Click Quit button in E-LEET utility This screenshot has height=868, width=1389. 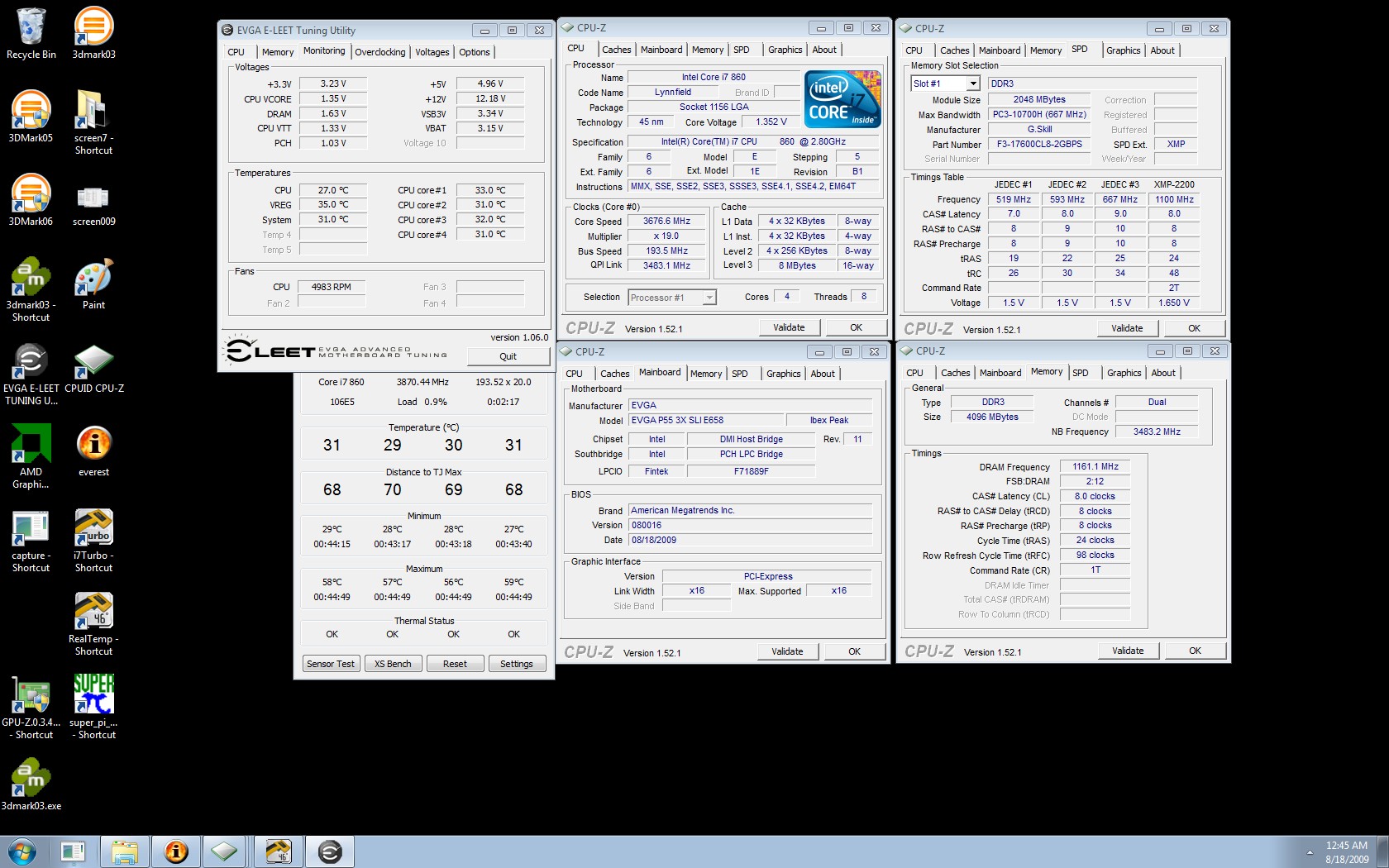pyautogui.click(x=508, y=356)
